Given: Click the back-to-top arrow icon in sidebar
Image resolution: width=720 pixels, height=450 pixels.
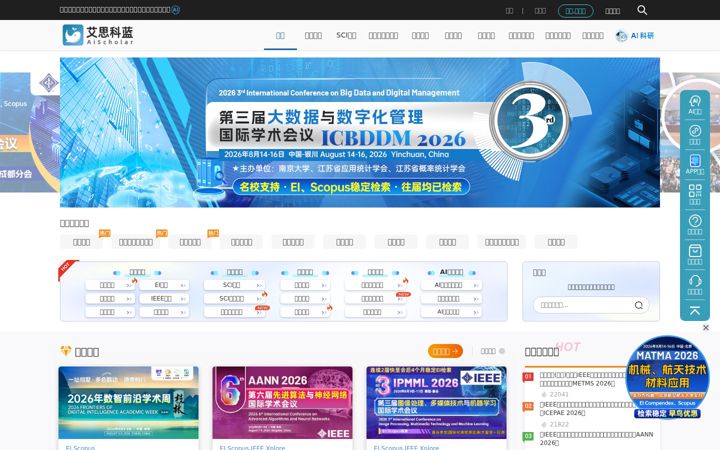Looking at the screenshot, I should (695, 311).
